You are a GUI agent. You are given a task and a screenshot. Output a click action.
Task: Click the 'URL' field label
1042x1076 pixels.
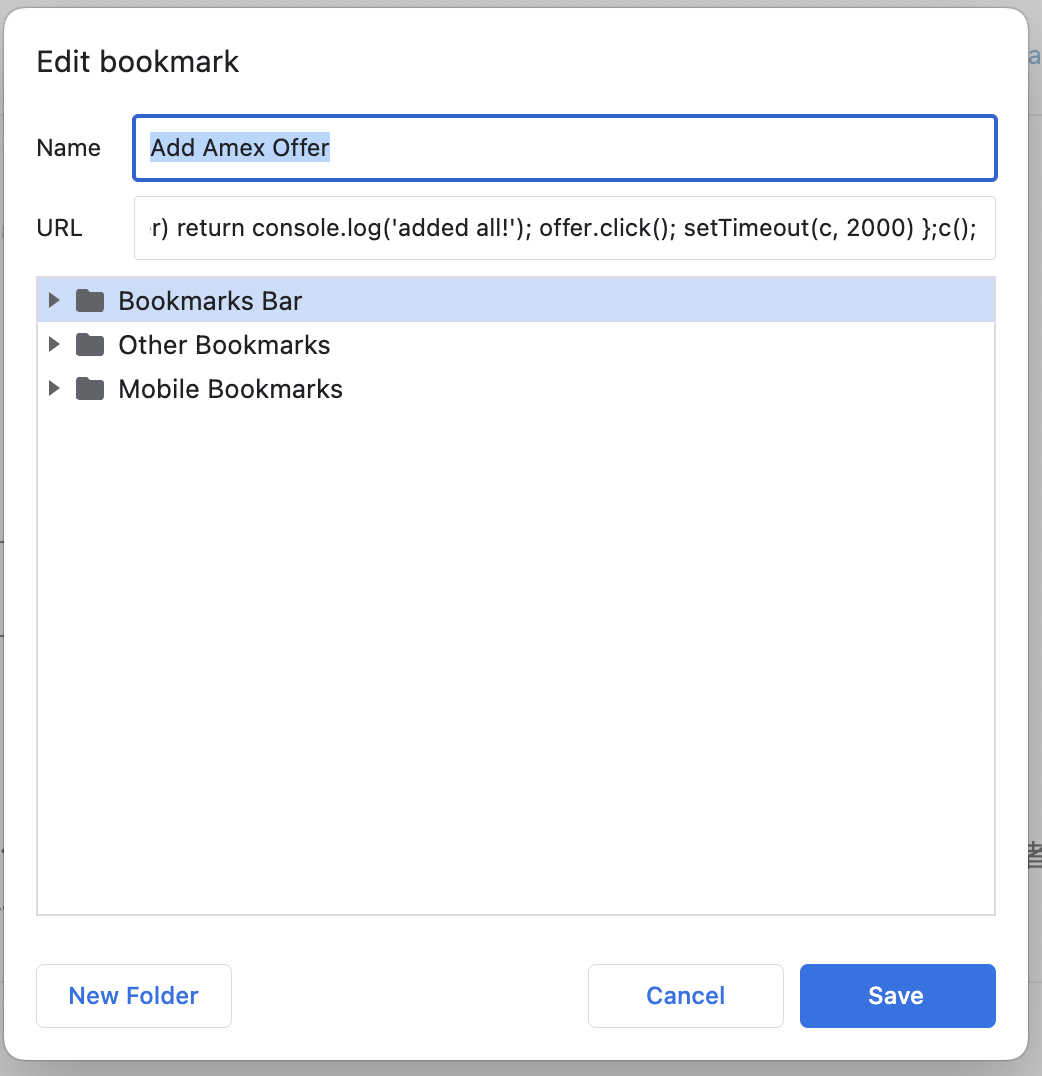pyautogui.click(x=59, y=228)
